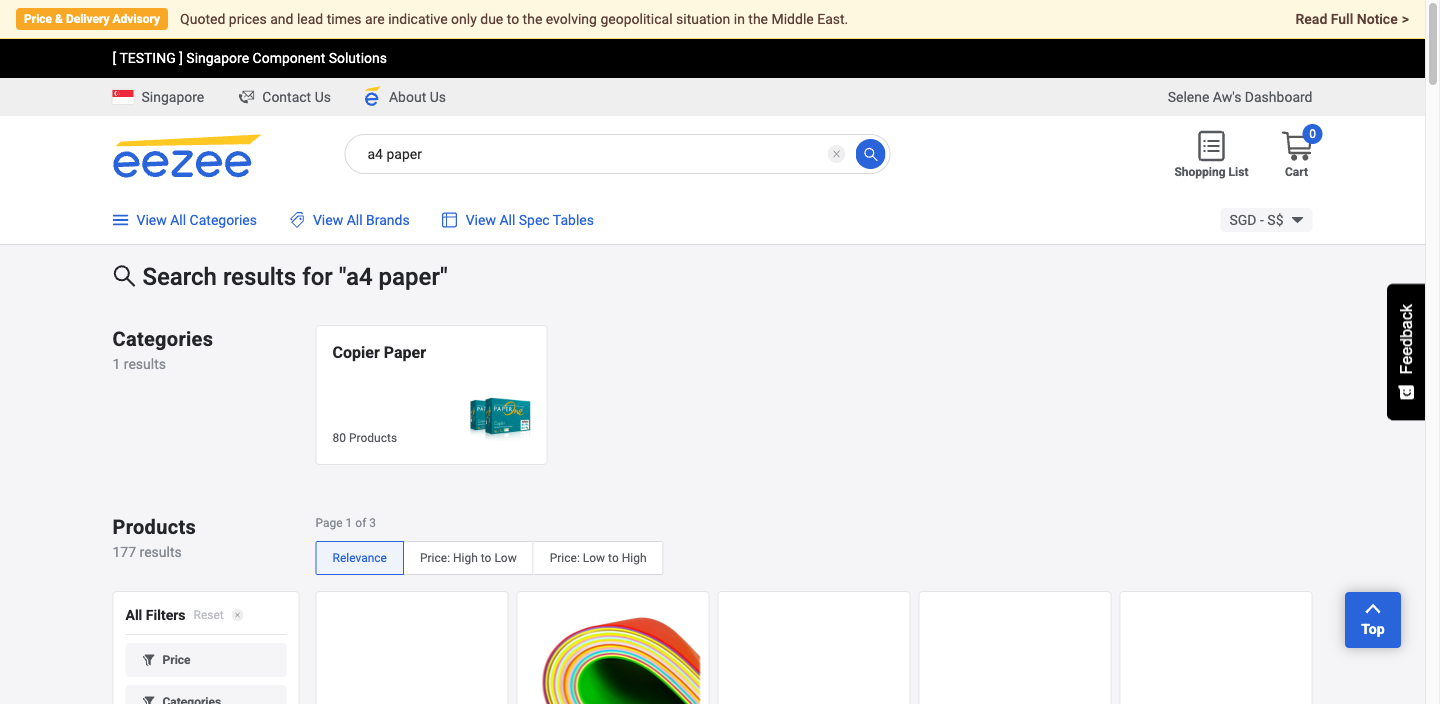Viewport: 1440px width, 704px height.
Task: Expand the Price filter
Action: click(206, 660)
